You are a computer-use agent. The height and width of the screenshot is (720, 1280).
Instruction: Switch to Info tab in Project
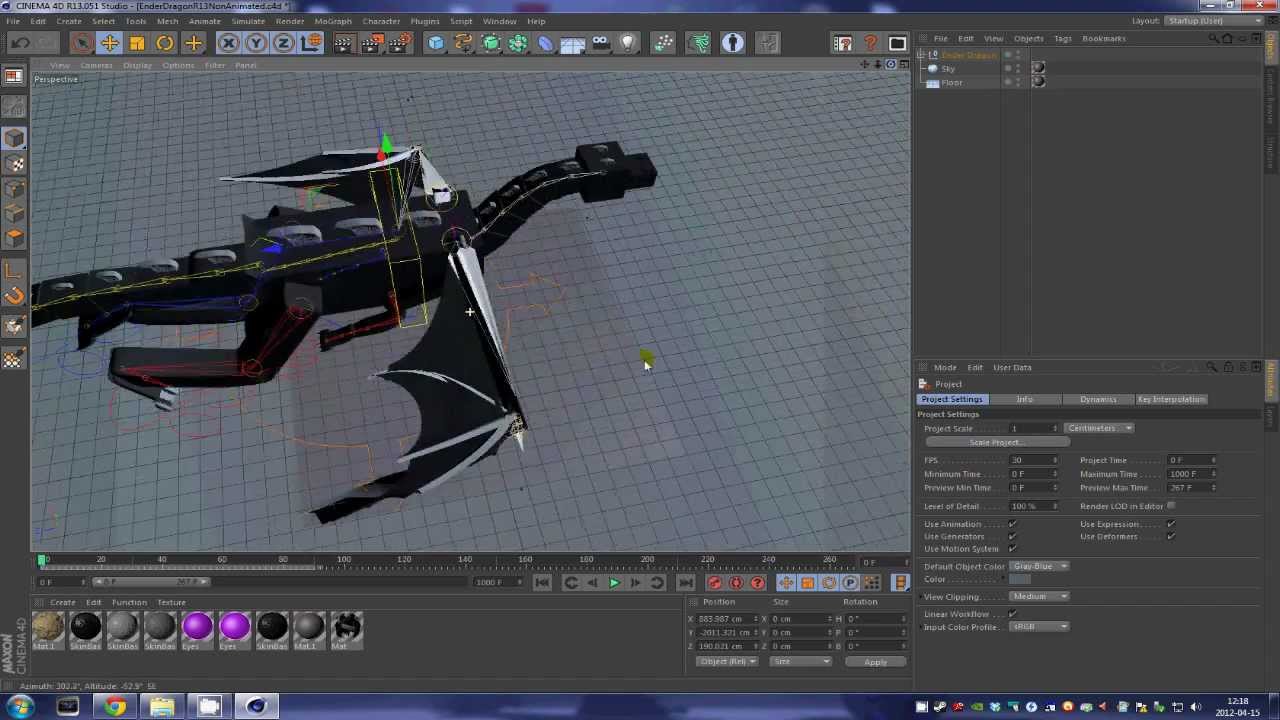click(x=1025, y=399)
